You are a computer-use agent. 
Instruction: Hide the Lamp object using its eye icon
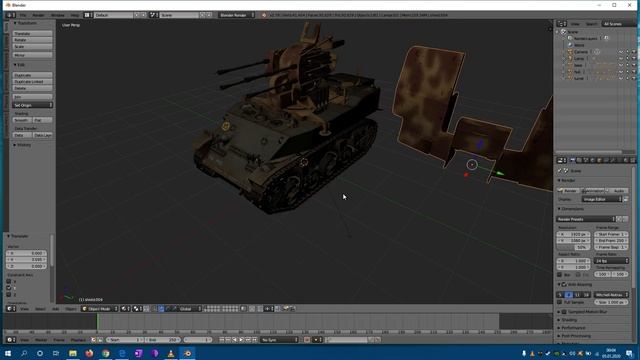click(x=620, y=58)
